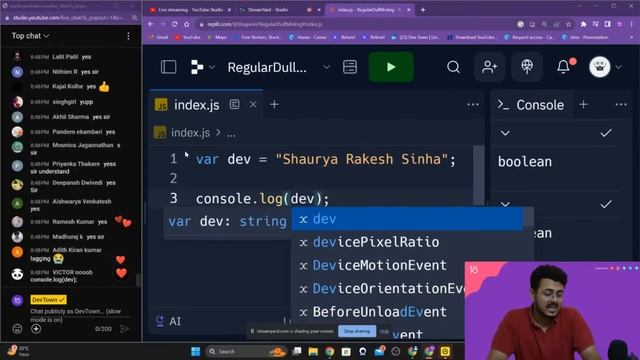
Task: Collapse the first console output chevron
Action: point(505,133)
